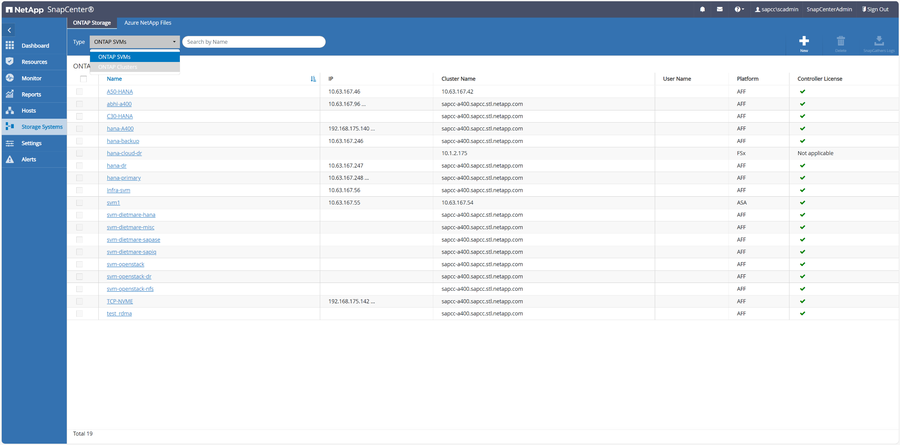
Task: Switch to the Azure NetApp Files tab
Action: pyautogui.click(x=148, y=23)
